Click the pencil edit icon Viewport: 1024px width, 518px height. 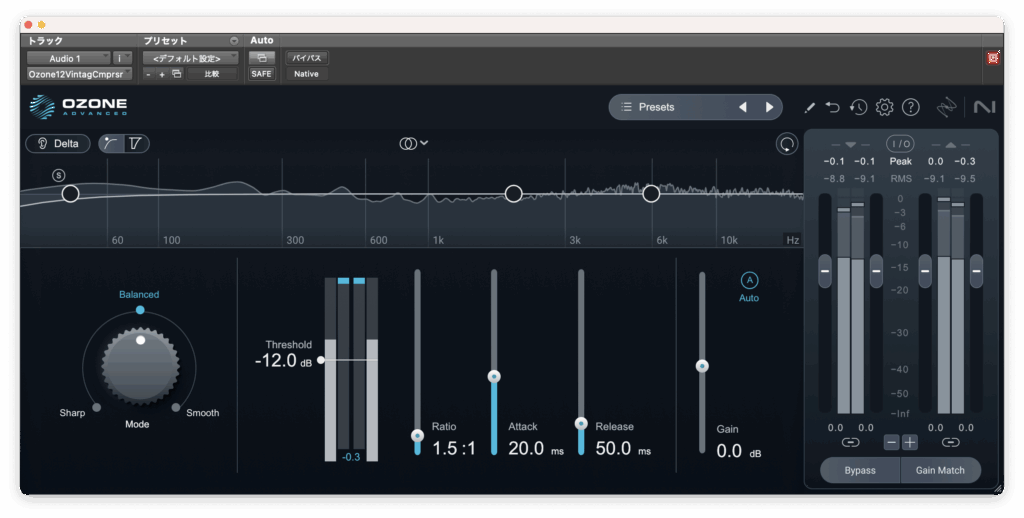(810, 107)
